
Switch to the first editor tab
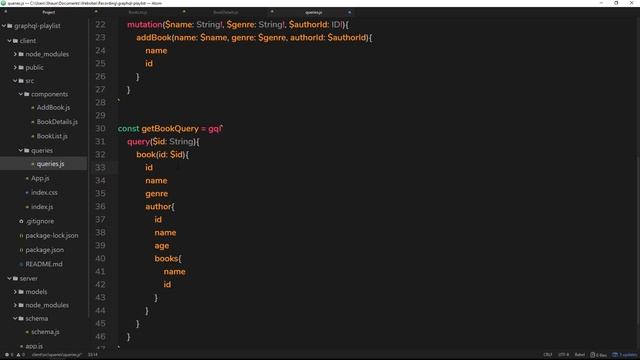[138, 12]
